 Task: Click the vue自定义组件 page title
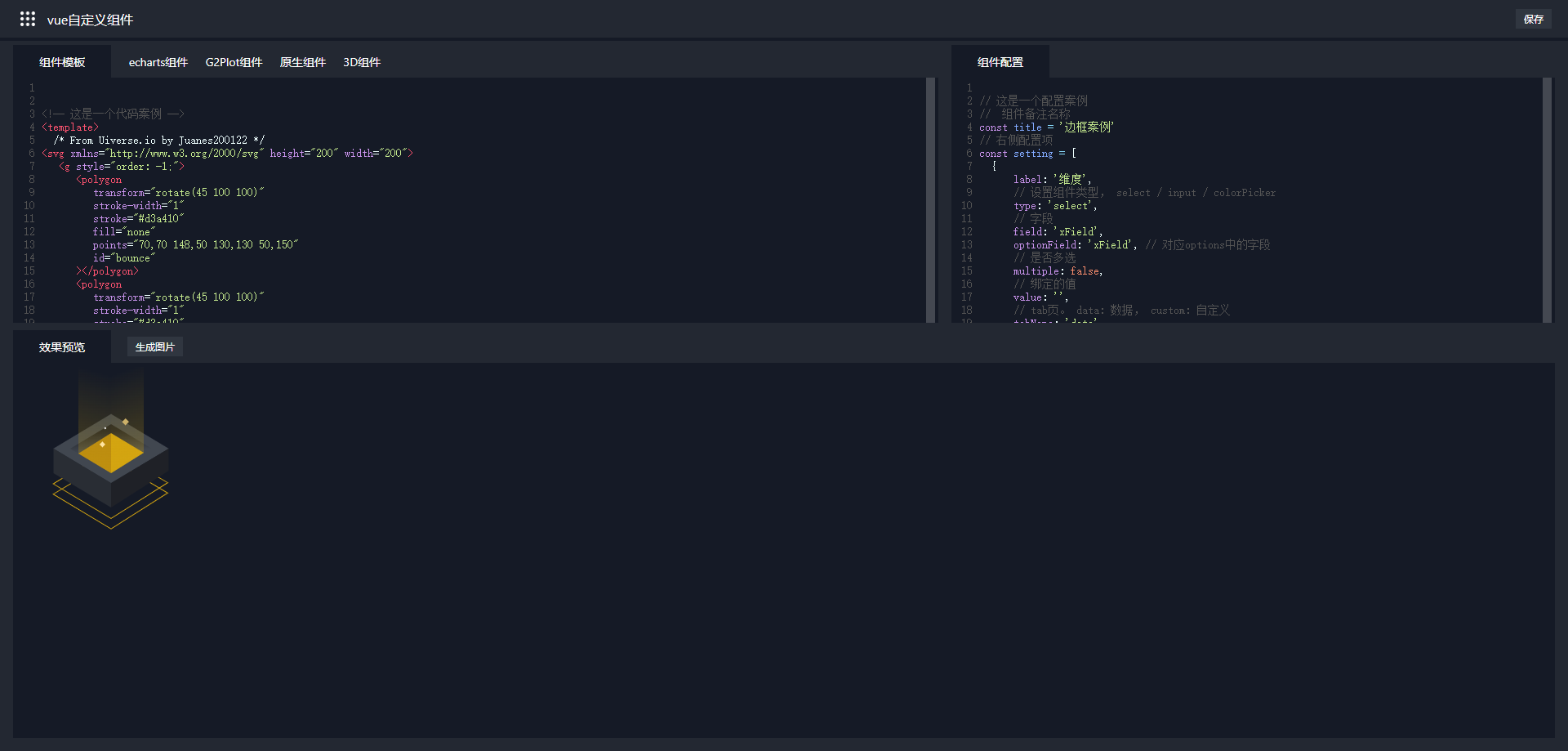90,20
